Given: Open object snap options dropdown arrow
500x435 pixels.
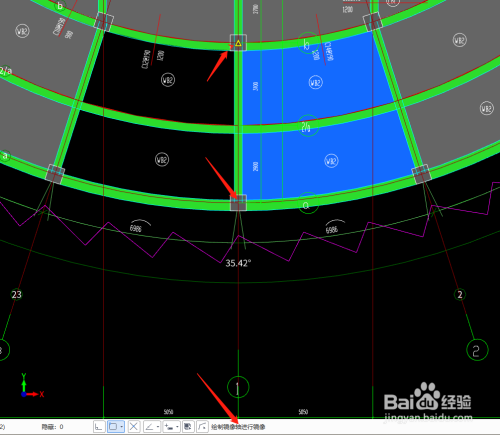Looking at the screenshot, I should click(122, 427).
